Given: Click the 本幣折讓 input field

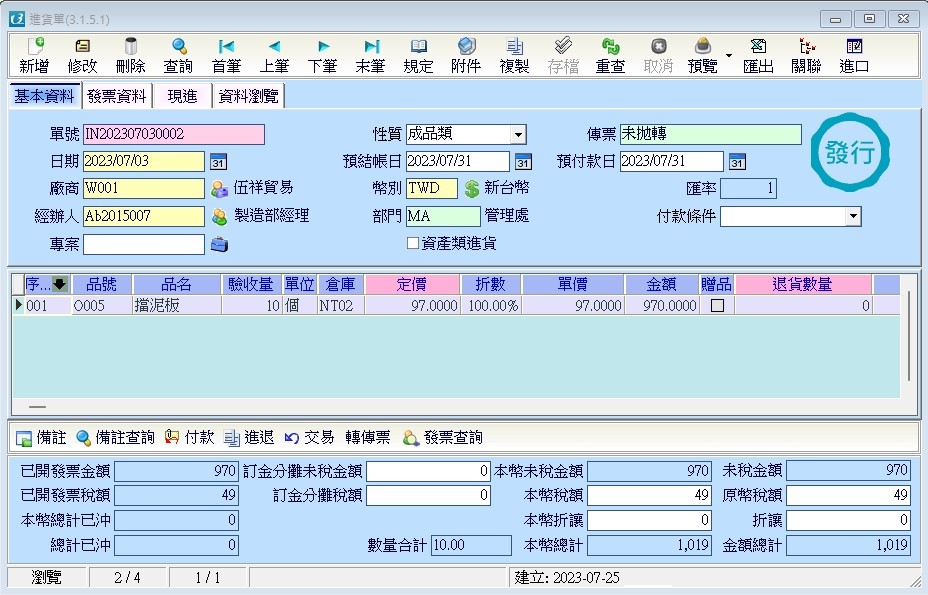Looking at the screenshot, I should 649,520.
